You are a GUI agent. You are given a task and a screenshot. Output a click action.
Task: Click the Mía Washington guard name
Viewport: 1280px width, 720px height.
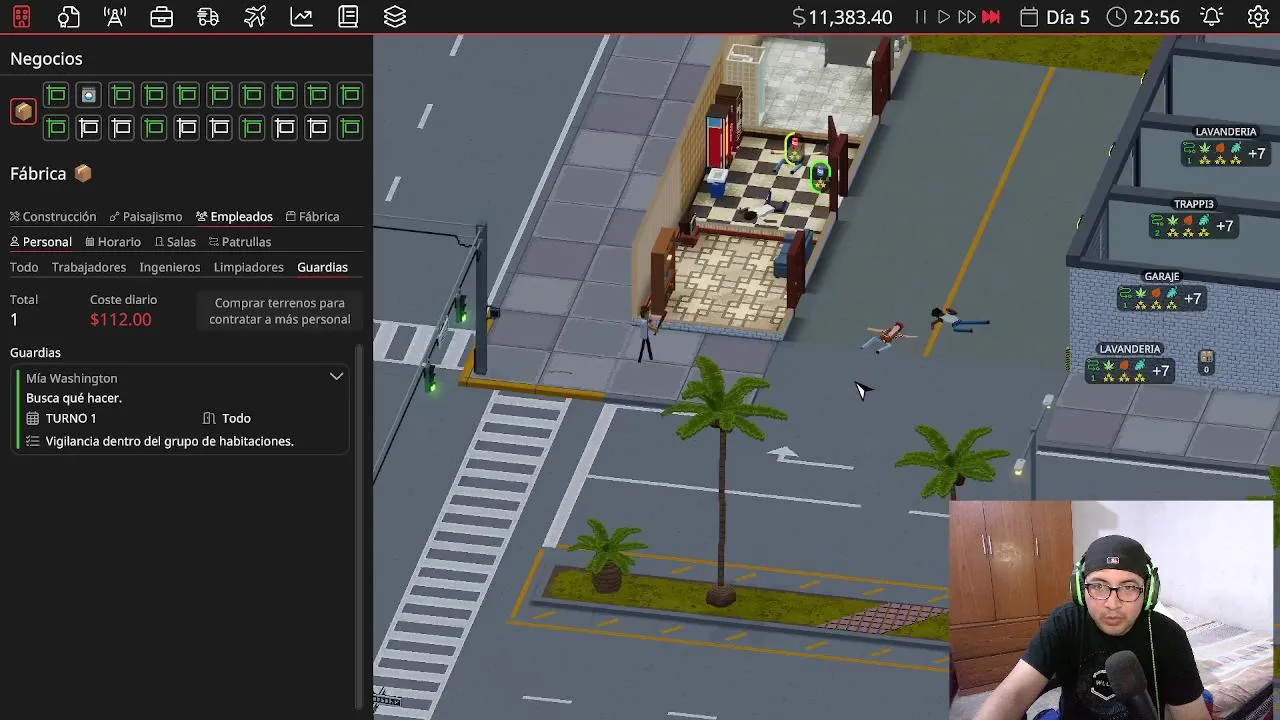point(72,378)
